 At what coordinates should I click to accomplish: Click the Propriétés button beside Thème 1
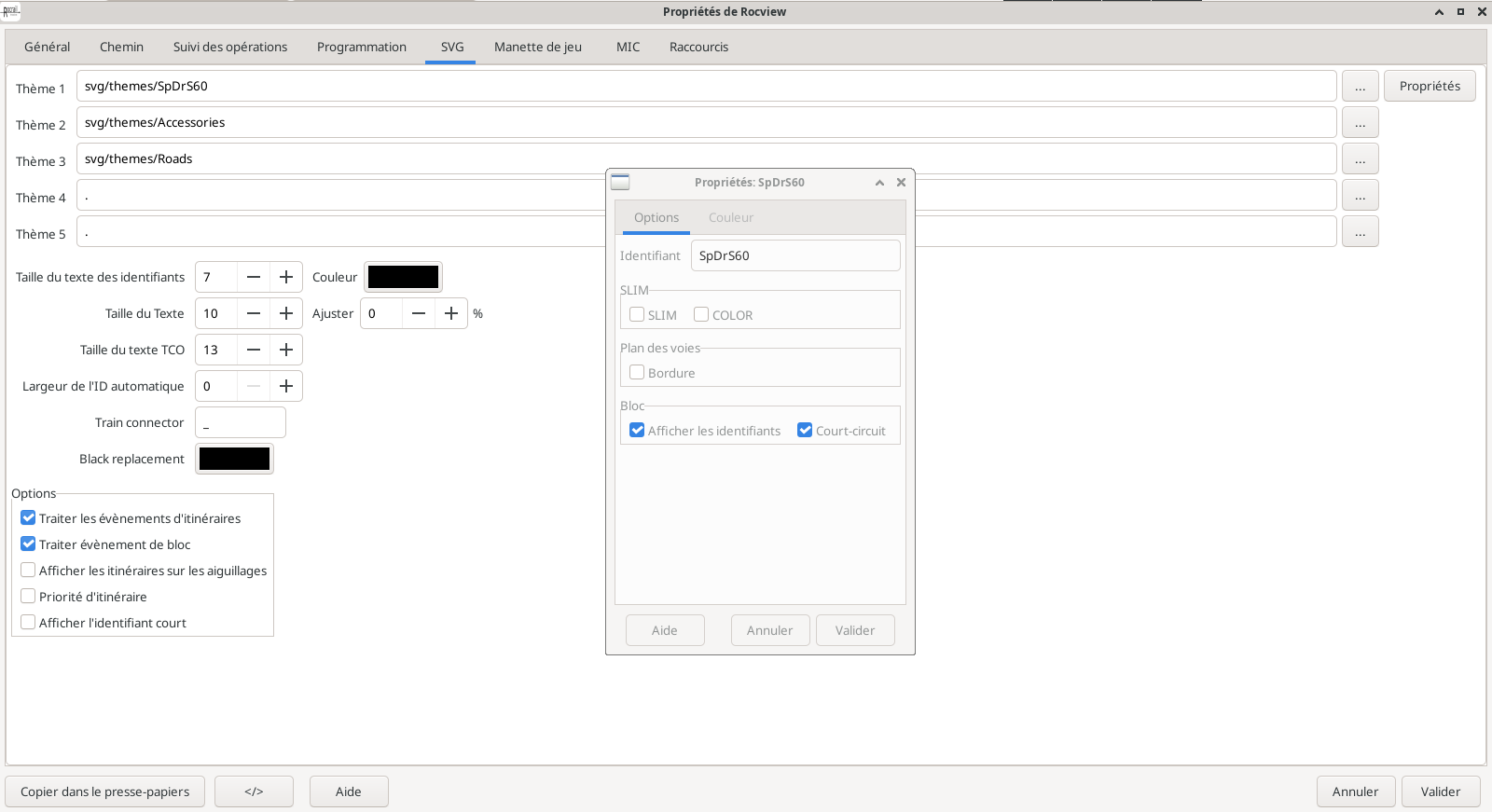pos(1430,86)
